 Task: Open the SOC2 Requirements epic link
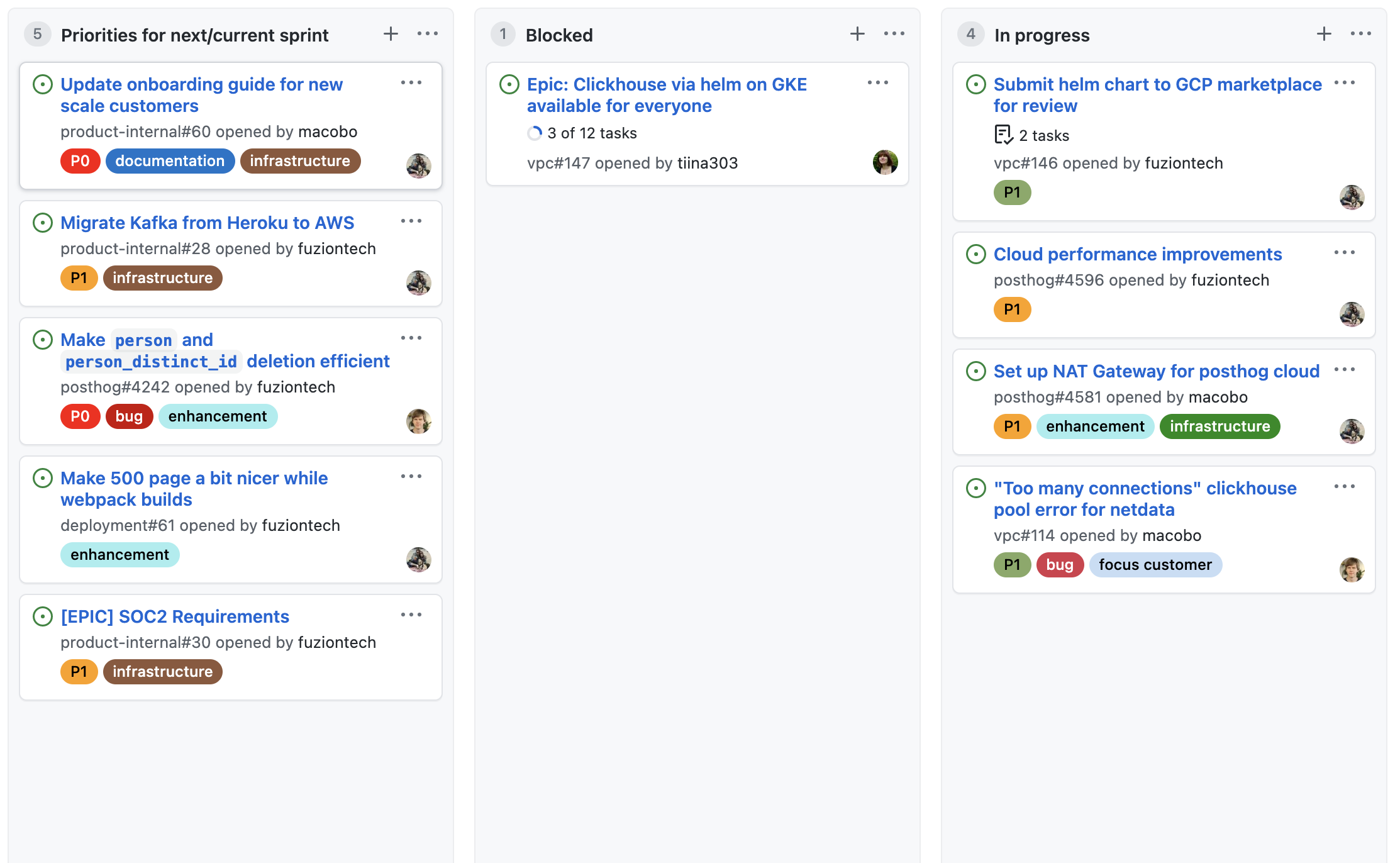pos(175,616)
